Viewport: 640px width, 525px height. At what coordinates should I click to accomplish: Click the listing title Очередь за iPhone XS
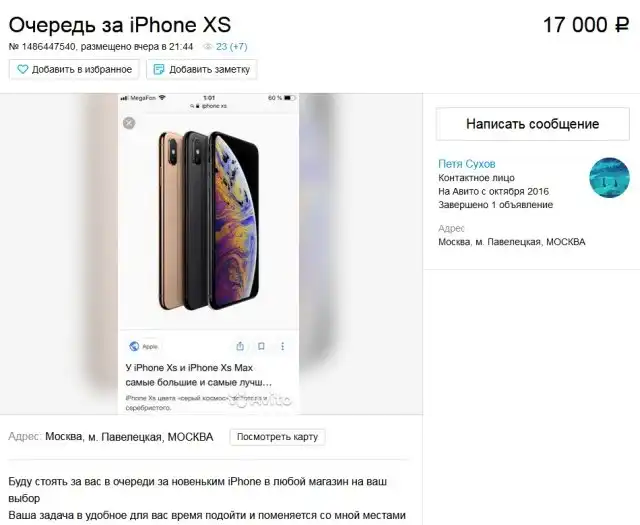tap(120, 25)
